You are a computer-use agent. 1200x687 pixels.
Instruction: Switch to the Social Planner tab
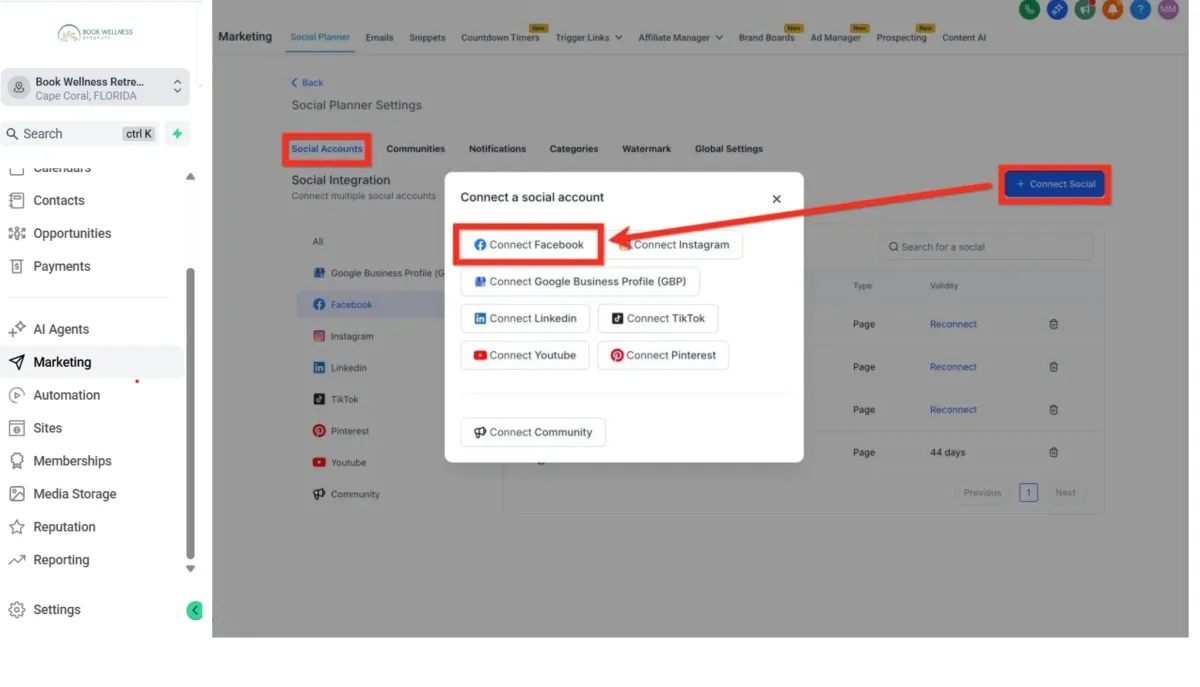pos(320,37)
